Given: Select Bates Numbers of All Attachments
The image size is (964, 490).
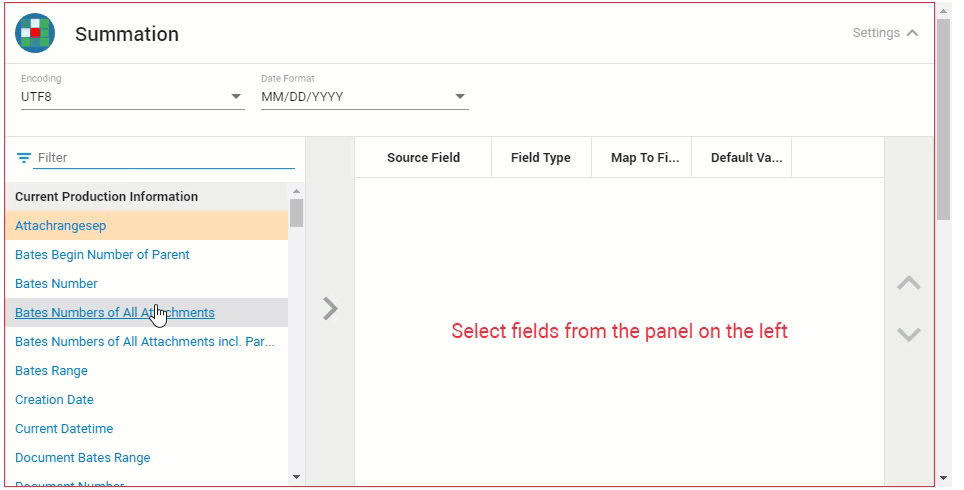Looking at the screenshot, I should tap(114, 313).
